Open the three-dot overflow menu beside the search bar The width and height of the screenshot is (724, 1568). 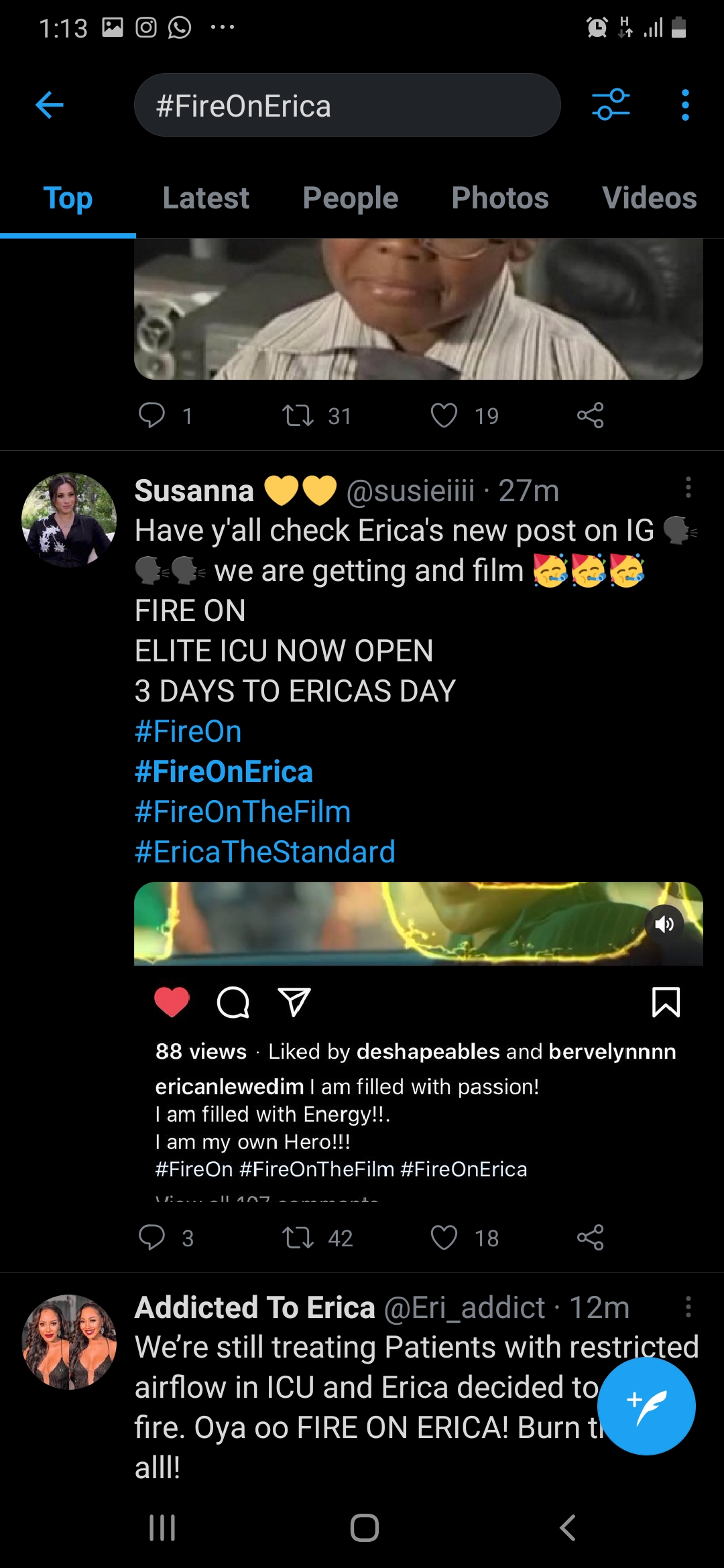pyautogui.click(x=684, y=105)
